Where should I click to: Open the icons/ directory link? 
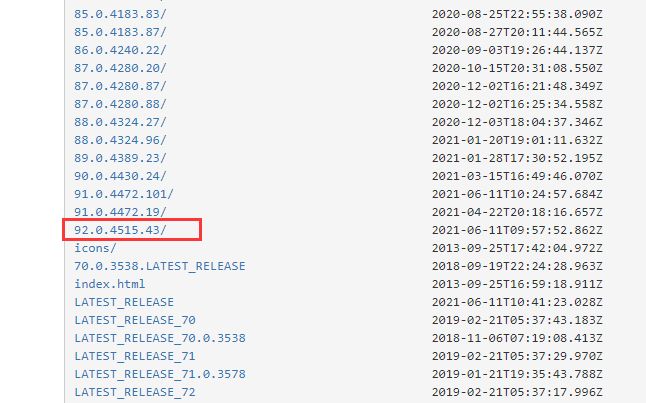(x=96, y=248)
